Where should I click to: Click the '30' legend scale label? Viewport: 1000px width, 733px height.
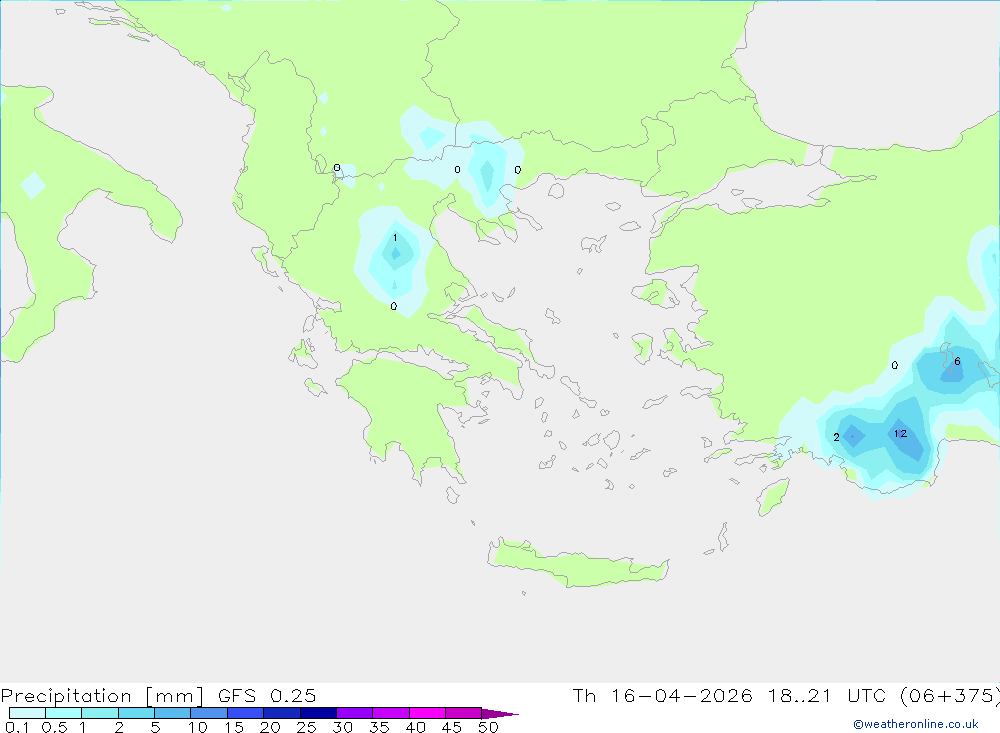pyautogui.click(x=343, y=727)
